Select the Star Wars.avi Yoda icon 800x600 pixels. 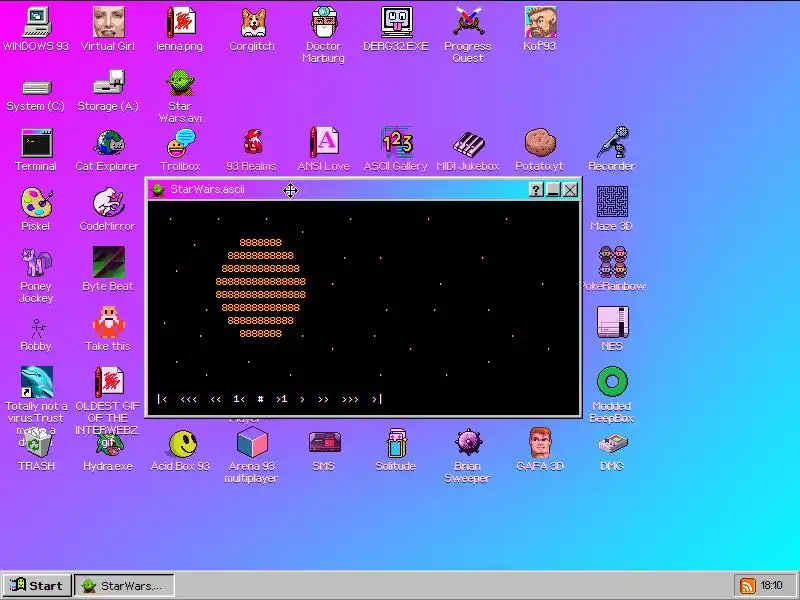[180, 96]
